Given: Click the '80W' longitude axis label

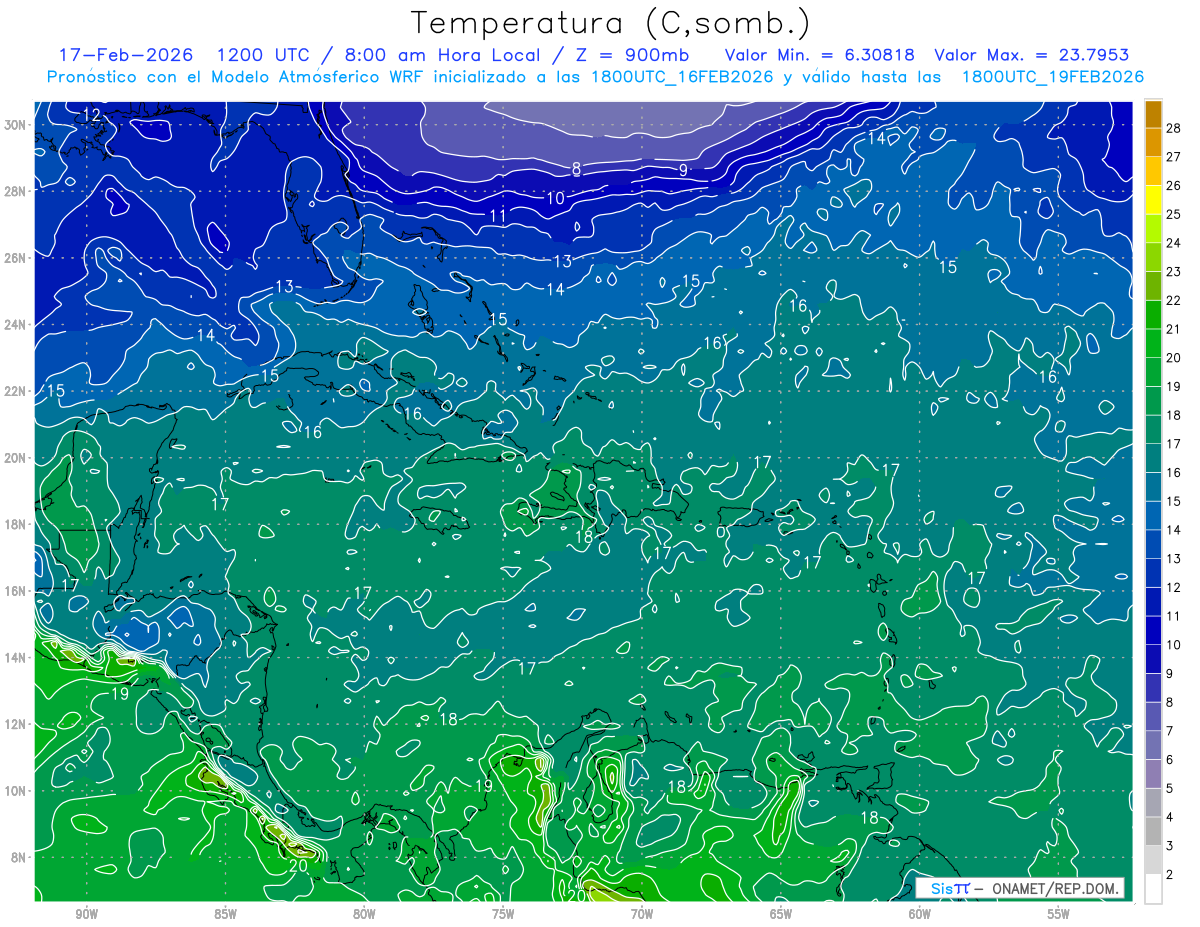Looking at the screenshot, I should (364, 914).
